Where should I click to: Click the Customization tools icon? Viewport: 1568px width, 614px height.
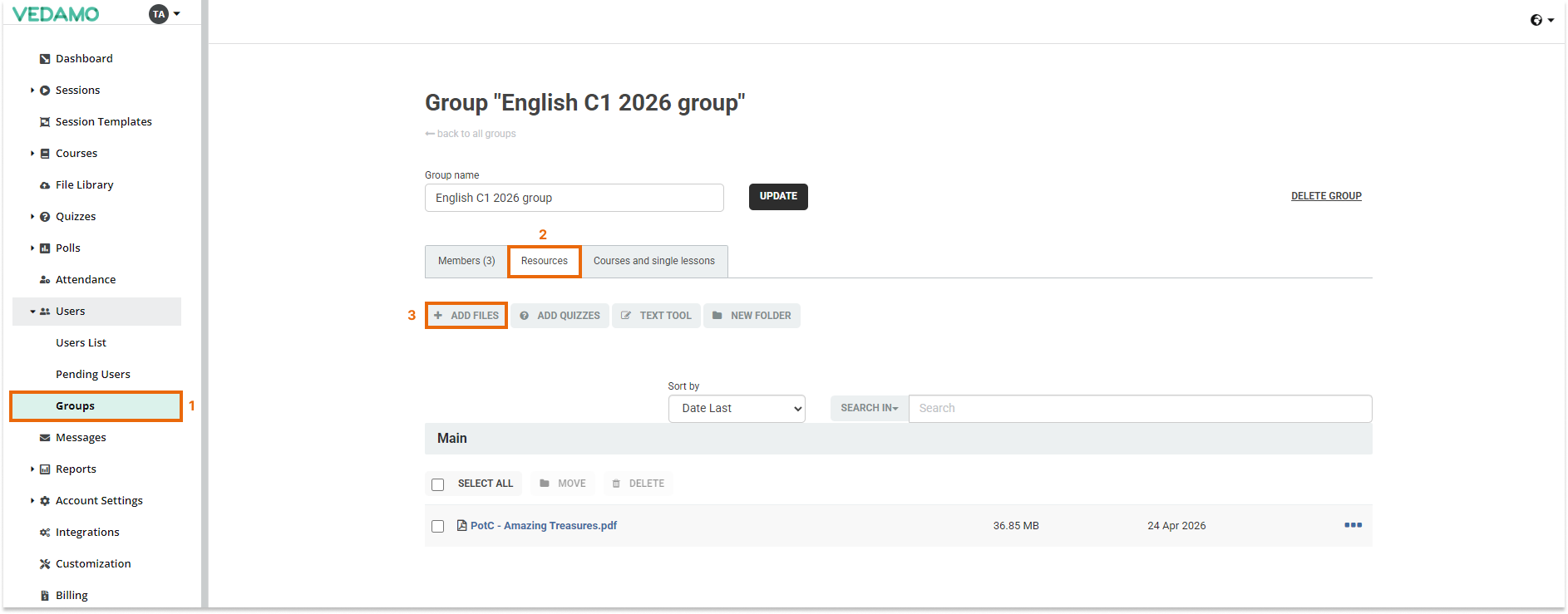(x=45, y=564)
